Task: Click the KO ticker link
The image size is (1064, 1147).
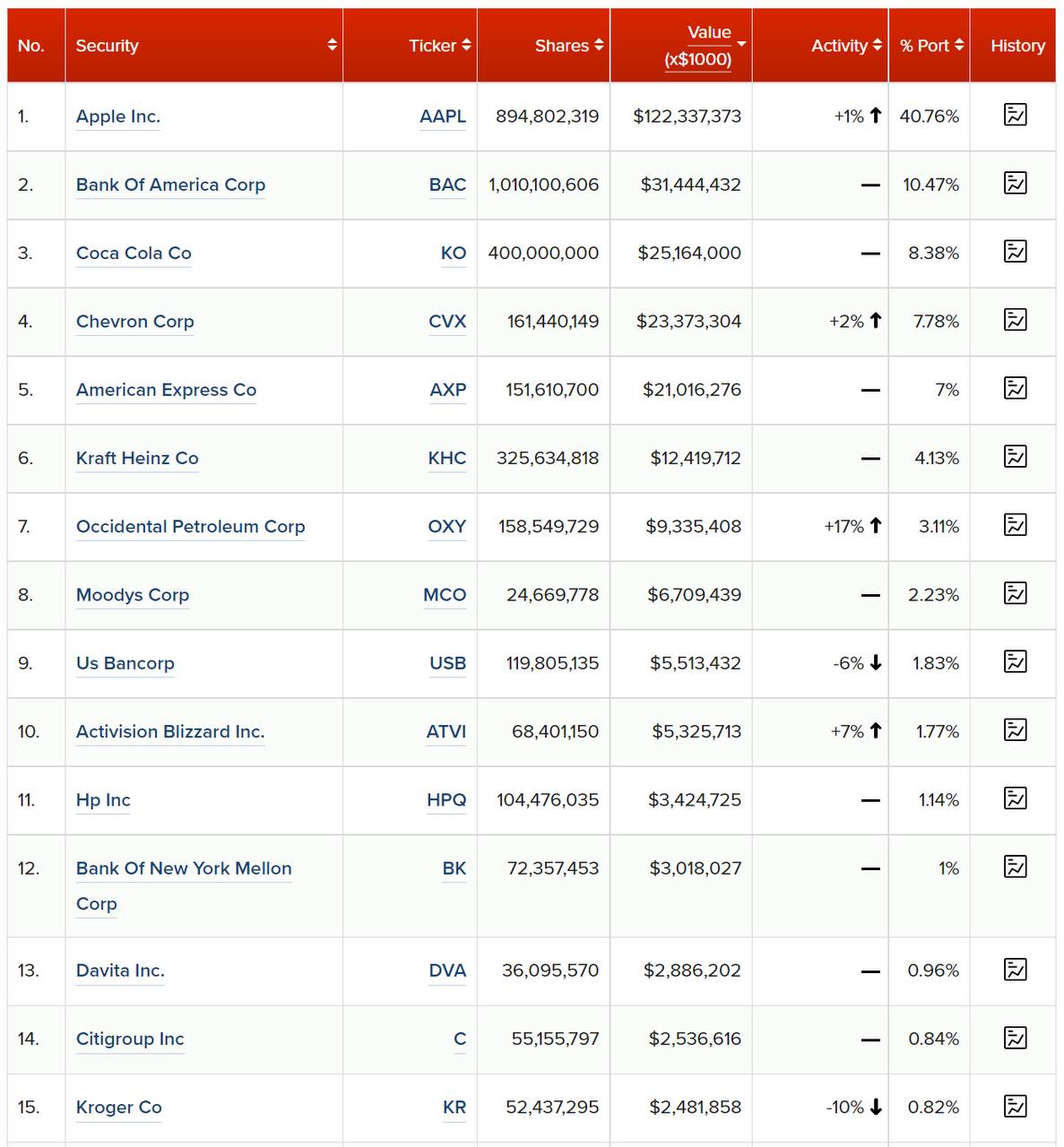Action: tap(454, 253)
